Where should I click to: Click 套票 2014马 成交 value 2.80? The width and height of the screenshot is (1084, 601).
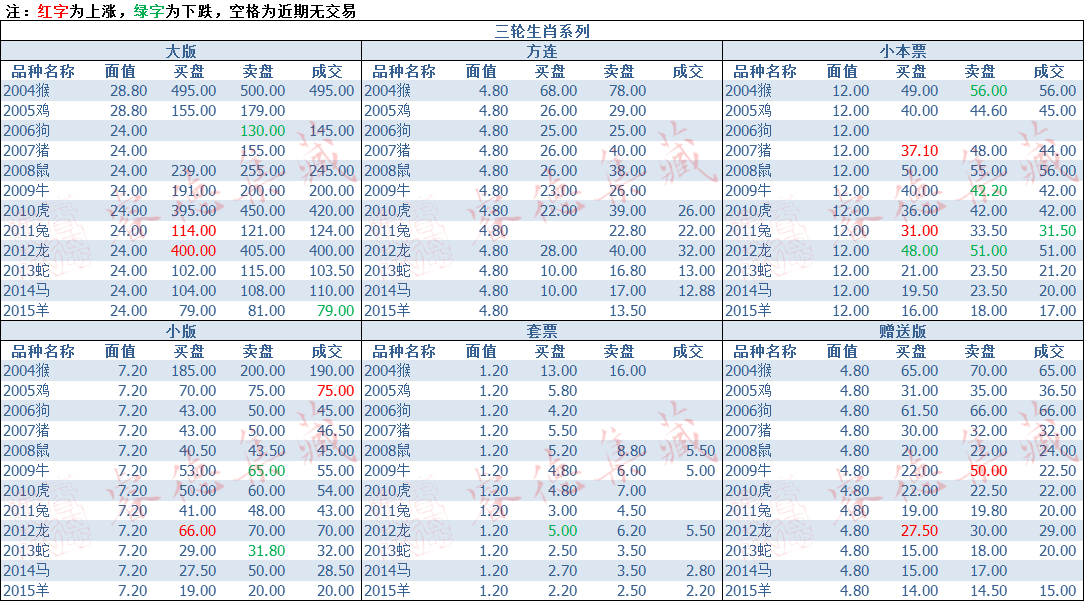(x=700, y=571)
